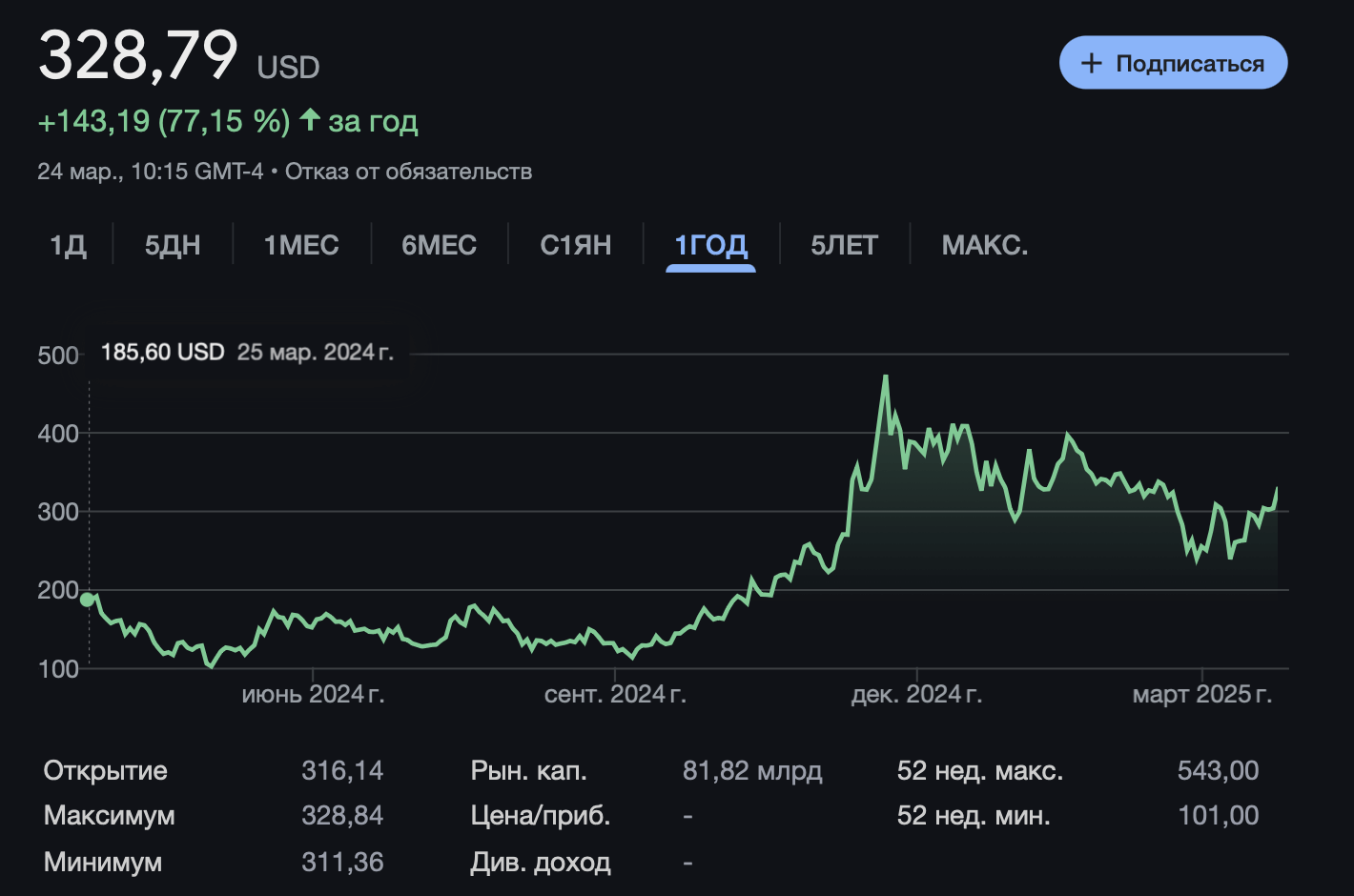Click the март 2025 г. axis label
Viewport: 1354px width, 896px height.
point(1201,694)
